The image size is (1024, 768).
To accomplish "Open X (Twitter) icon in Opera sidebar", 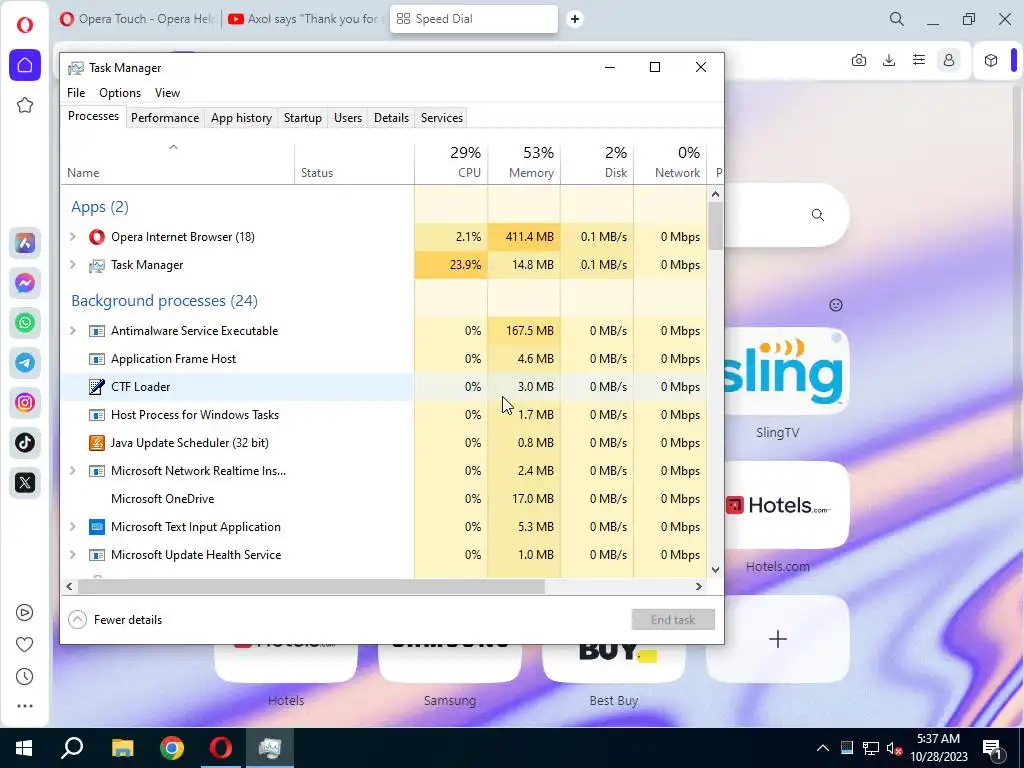I will (25, 483).
